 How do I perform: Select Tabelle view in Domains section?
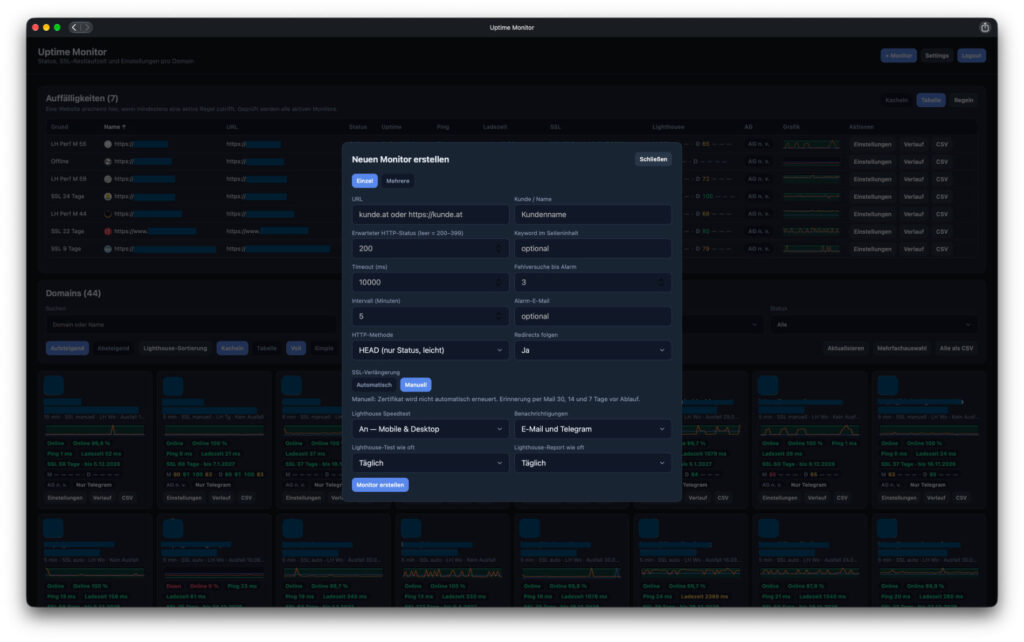[266, 348]
